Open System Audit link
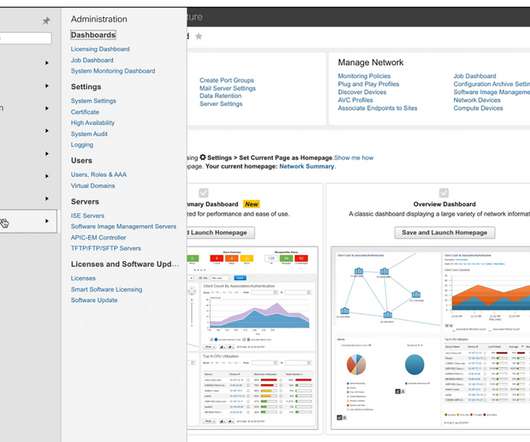530x442 pixels. tap(89, 134)
